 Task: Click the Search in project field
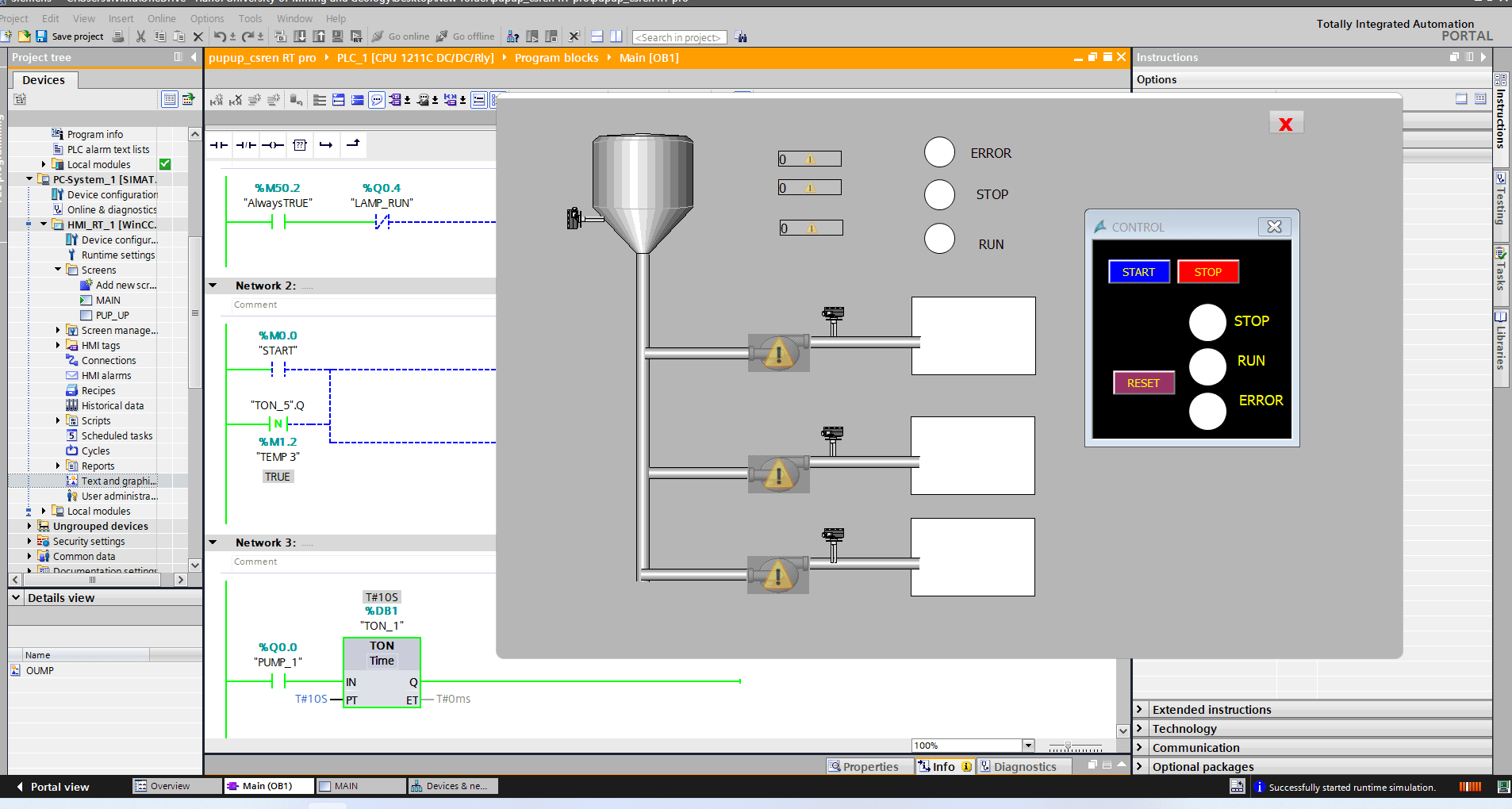pos(680,37)
